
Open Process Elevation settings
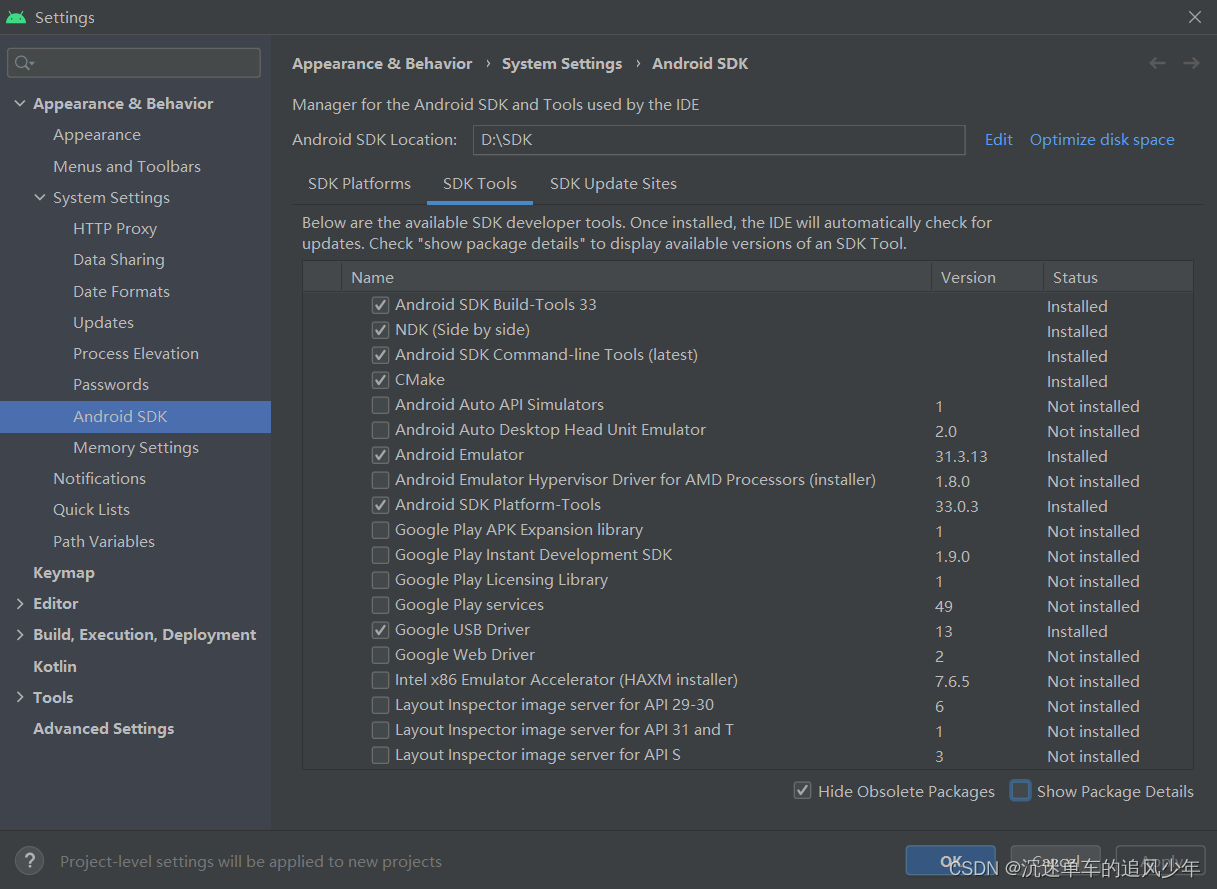pyautogui.click(x=135, y=353)
